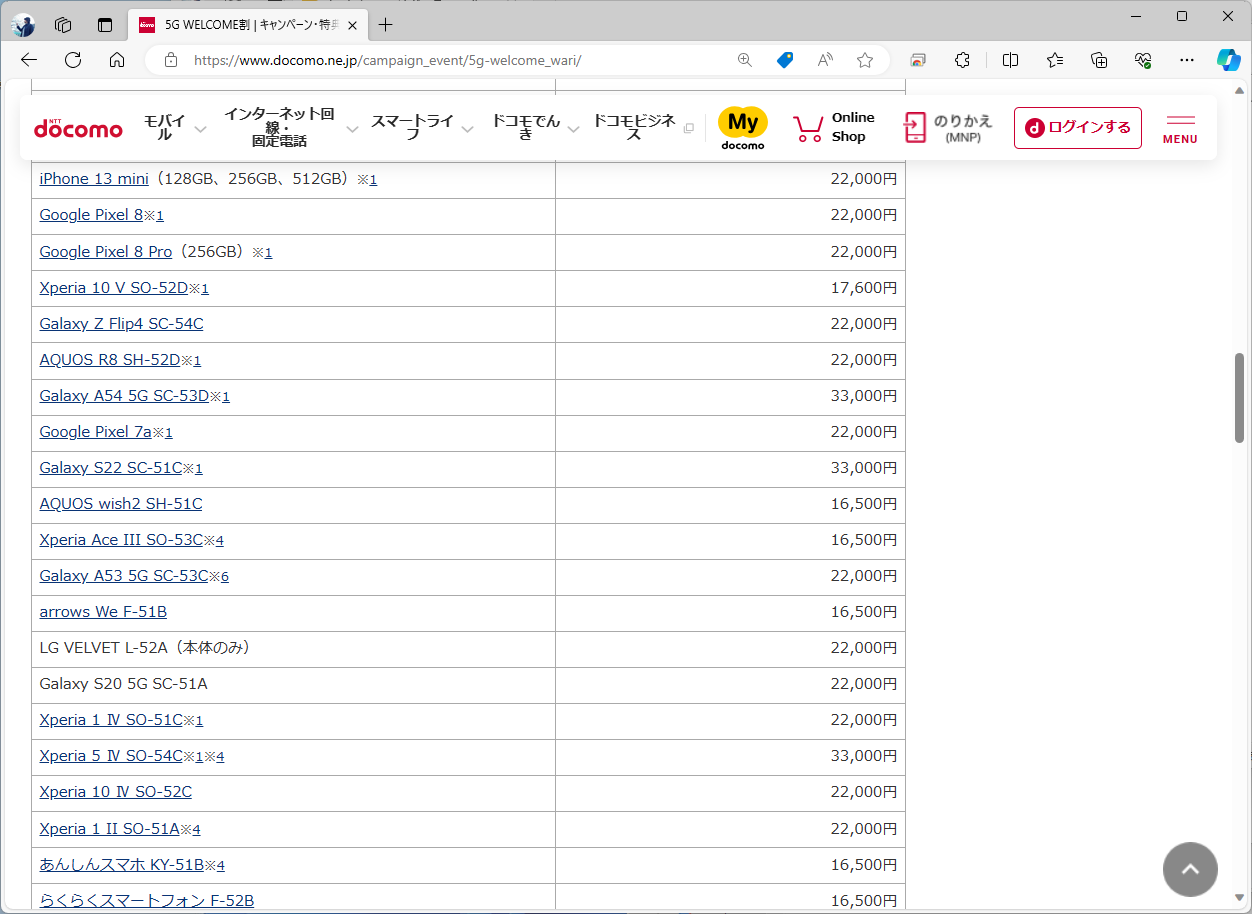Open のりかえ (MNP) phone icon
This screenshot has width=1252, height=914.
(x=915, y=128)
